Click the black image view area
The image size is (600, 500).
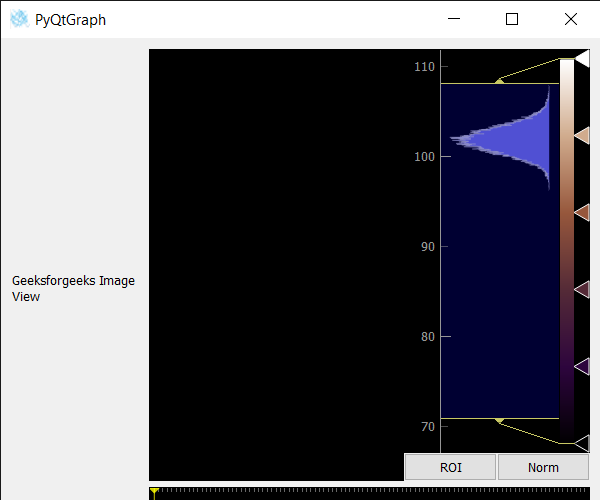pyautogui.click(x=276, y=264)
